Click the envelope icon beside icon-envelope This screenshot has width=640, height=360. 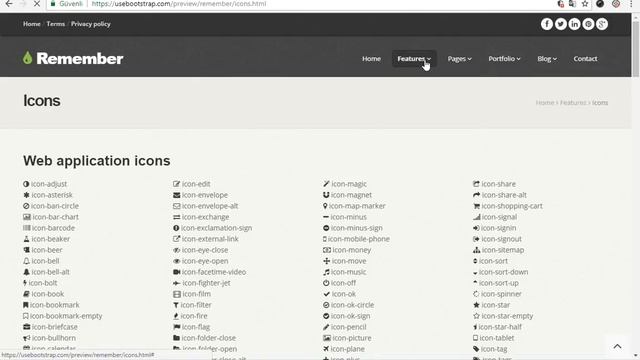point(176,195)
